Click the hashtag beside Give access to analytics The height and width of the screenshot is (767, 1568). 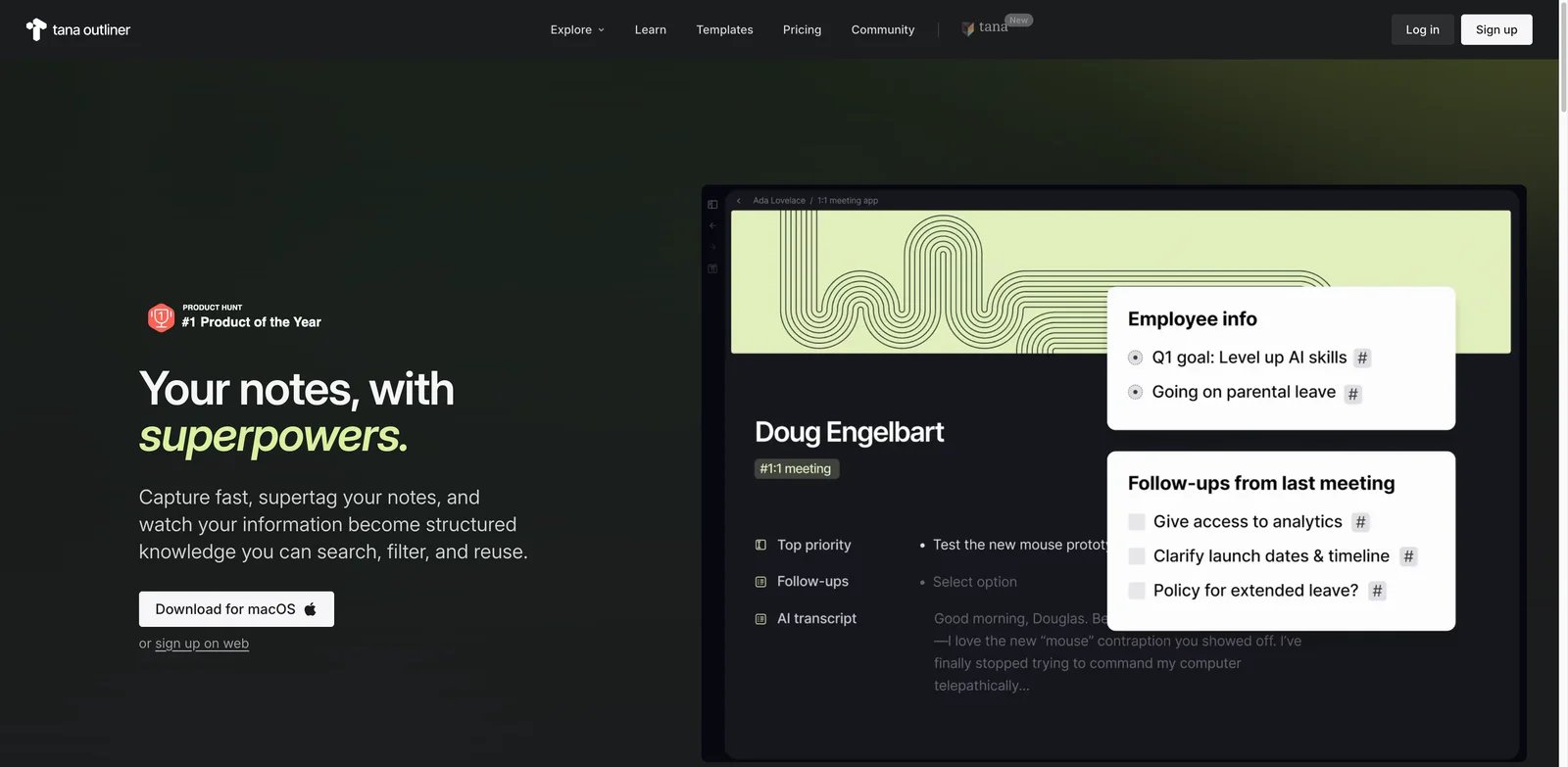[x=1360, y=523]
